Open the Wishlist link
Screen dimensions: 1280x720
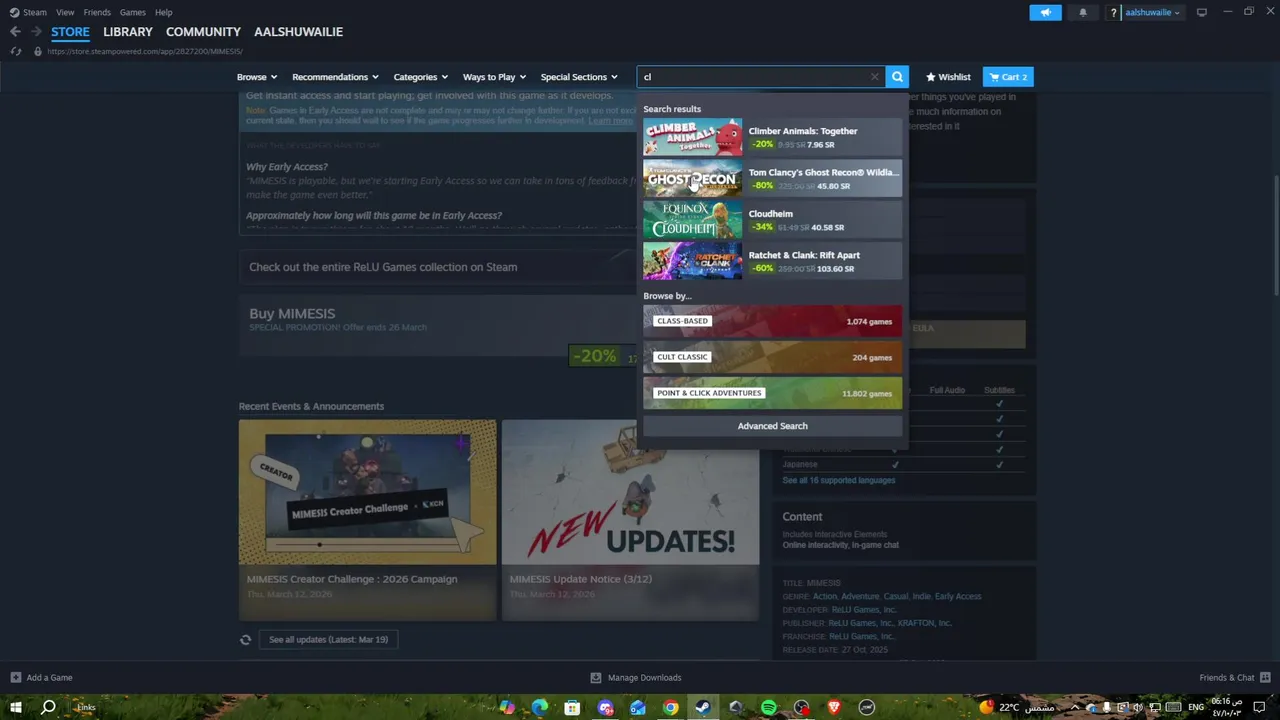(x=948, y=77)
